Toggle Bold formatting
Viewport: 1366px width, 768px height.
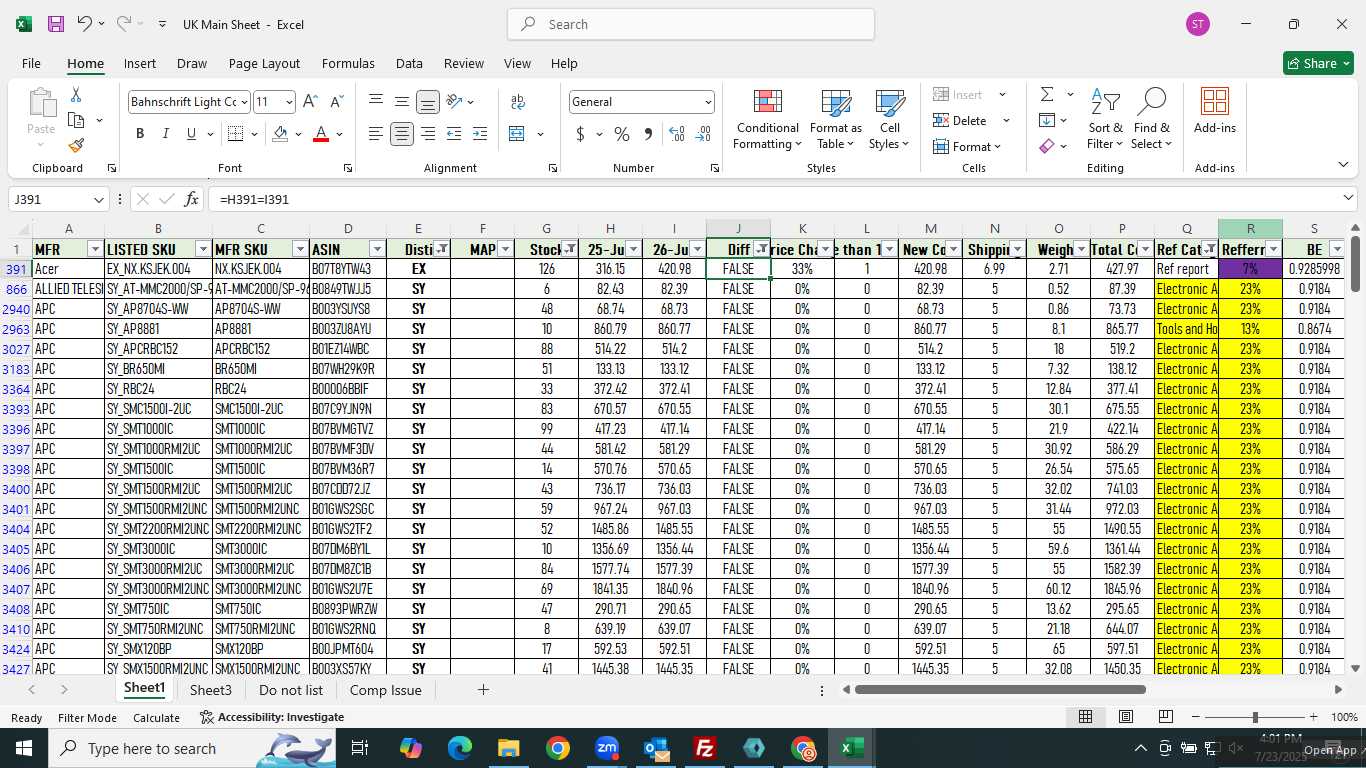pos(140,134)
